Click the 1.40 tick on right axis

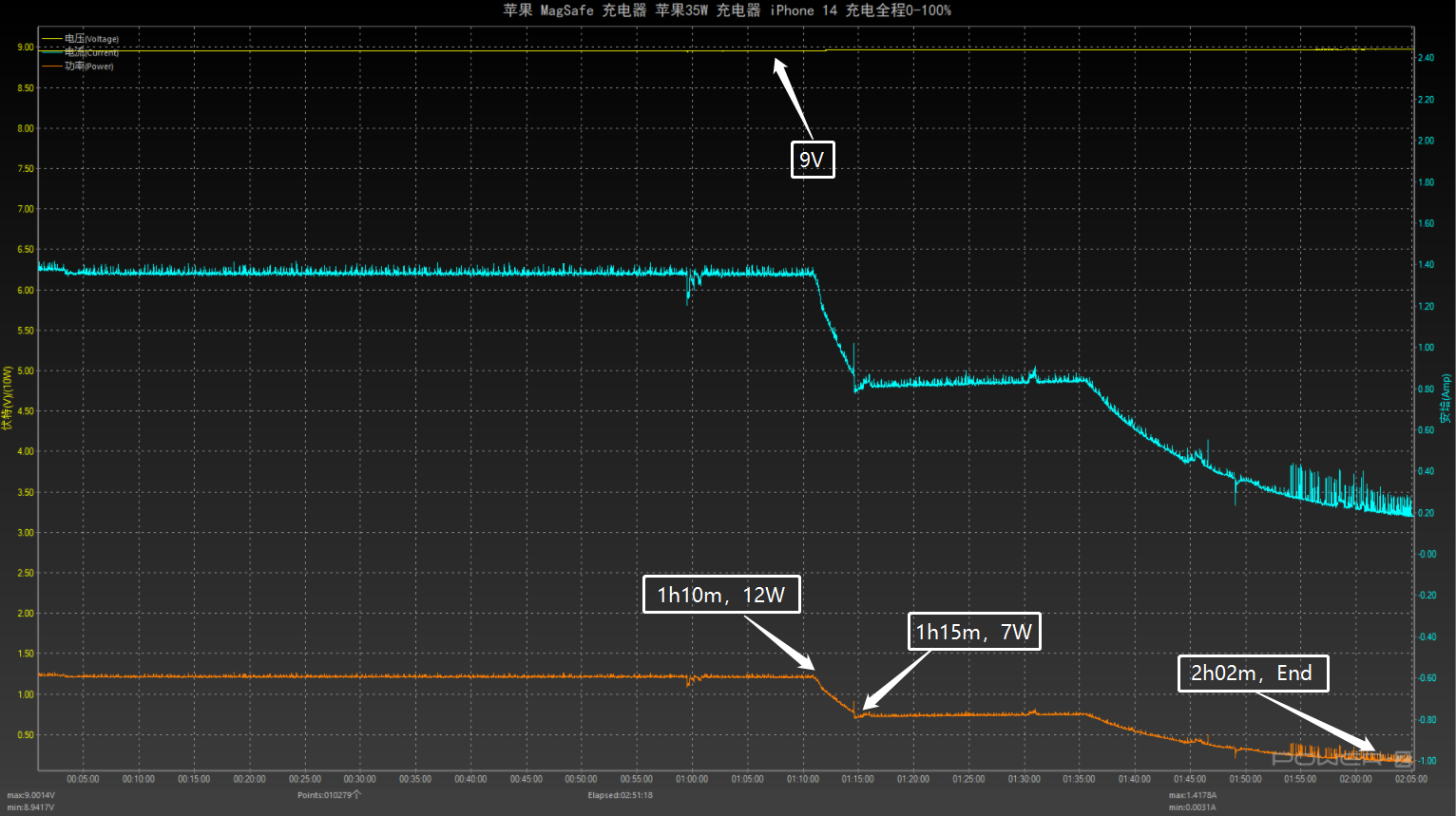pyautogui.click(x=1427, y=265)
